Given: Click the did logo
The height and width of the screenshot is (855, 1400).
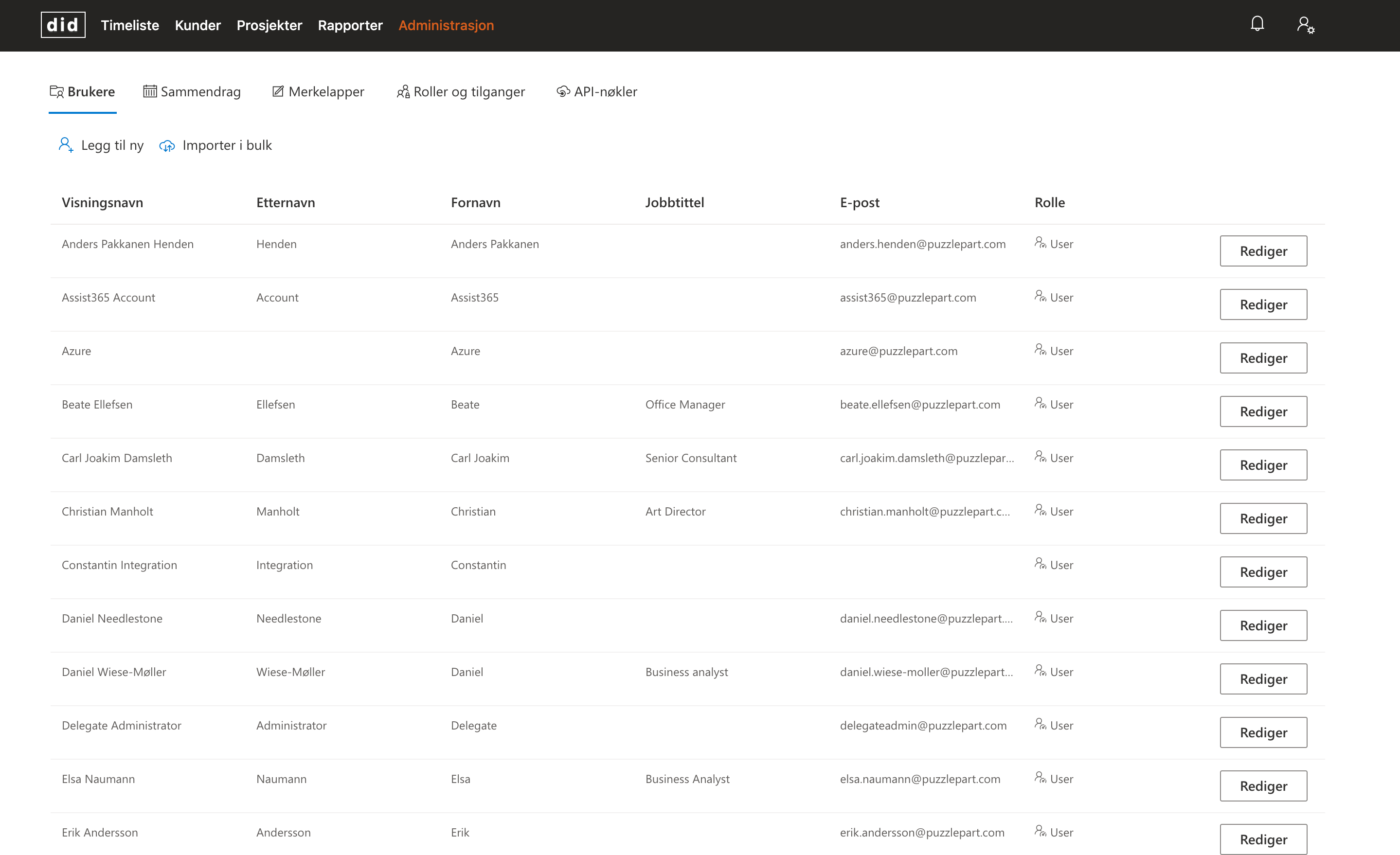Looking at the screenshot, I should (x=63, y=25).
